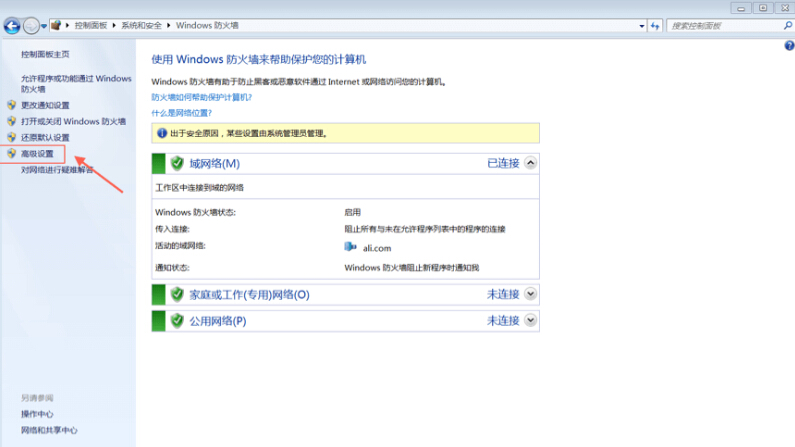
Task: Click the ali.com network icon
Action: (x=350, y=247)
